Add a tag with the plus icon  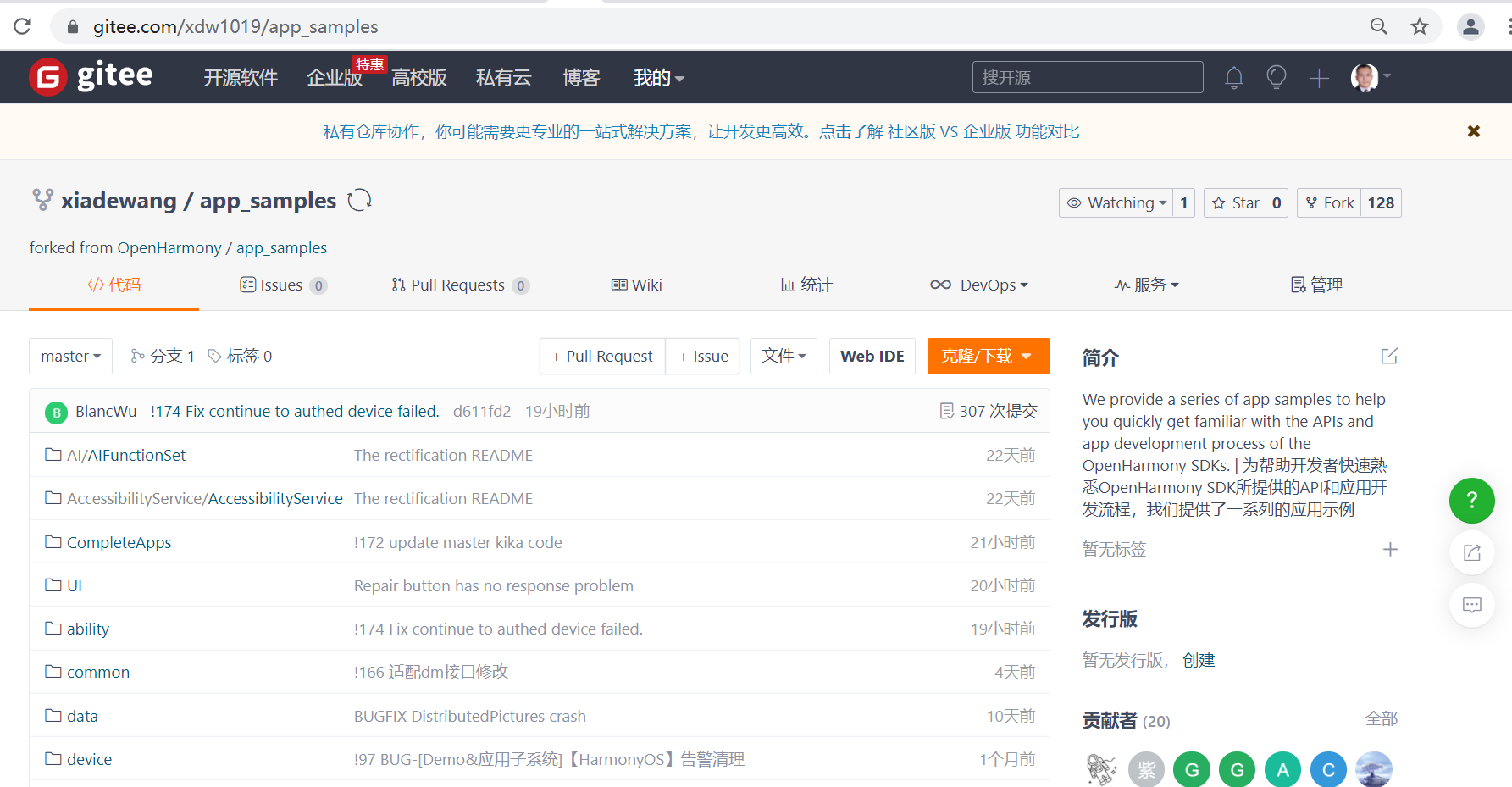click(x=1390, y=549)
